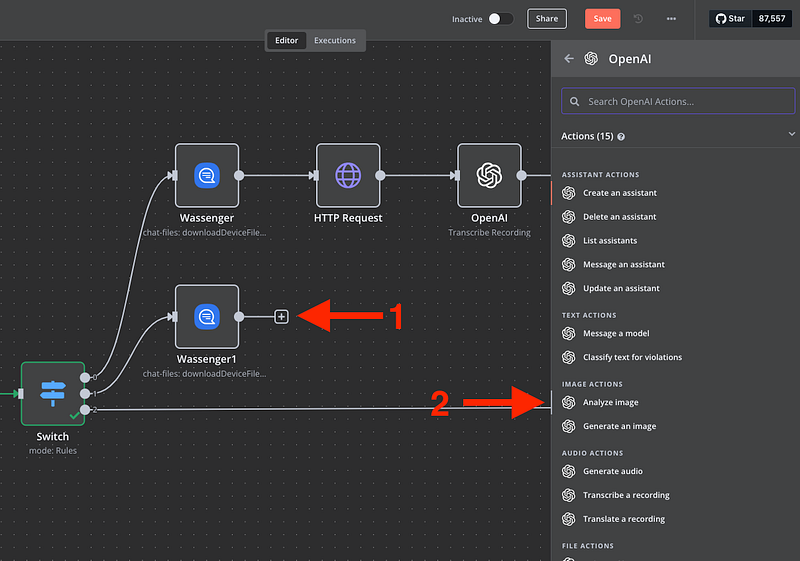The height and width of the screenshot is (561, 800).
Task: Click the GitHub Star button
Action: click(732, 19)
